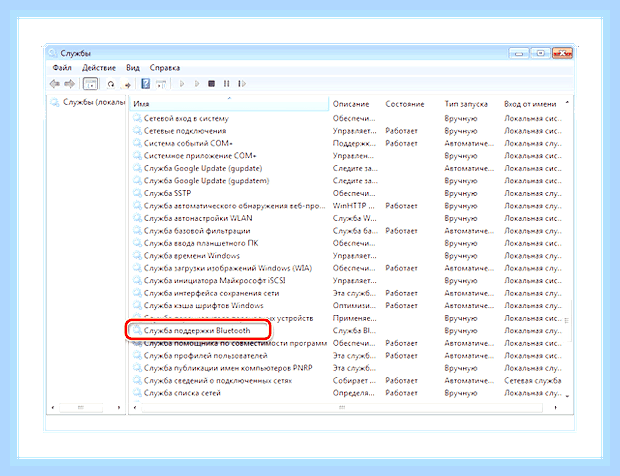Click the Start service play icon
This screenshot has width=620, height=476.
(182, 84)
